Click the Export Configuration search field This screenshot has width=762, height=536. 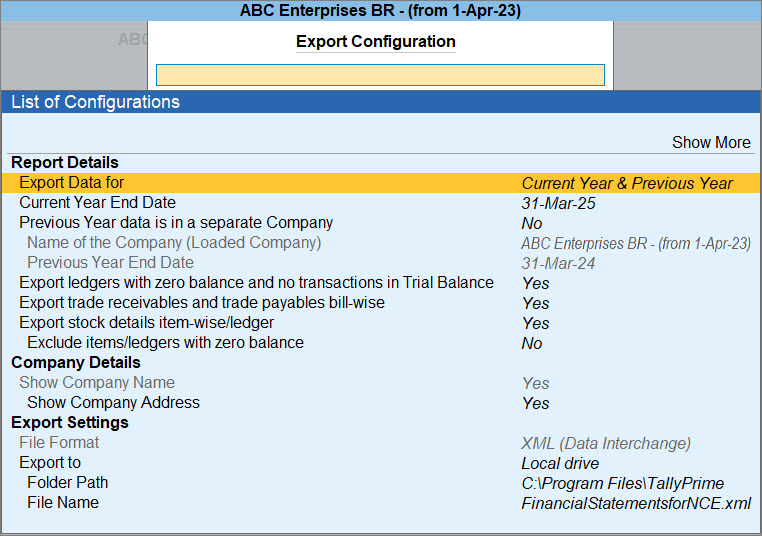click(380, 75)
